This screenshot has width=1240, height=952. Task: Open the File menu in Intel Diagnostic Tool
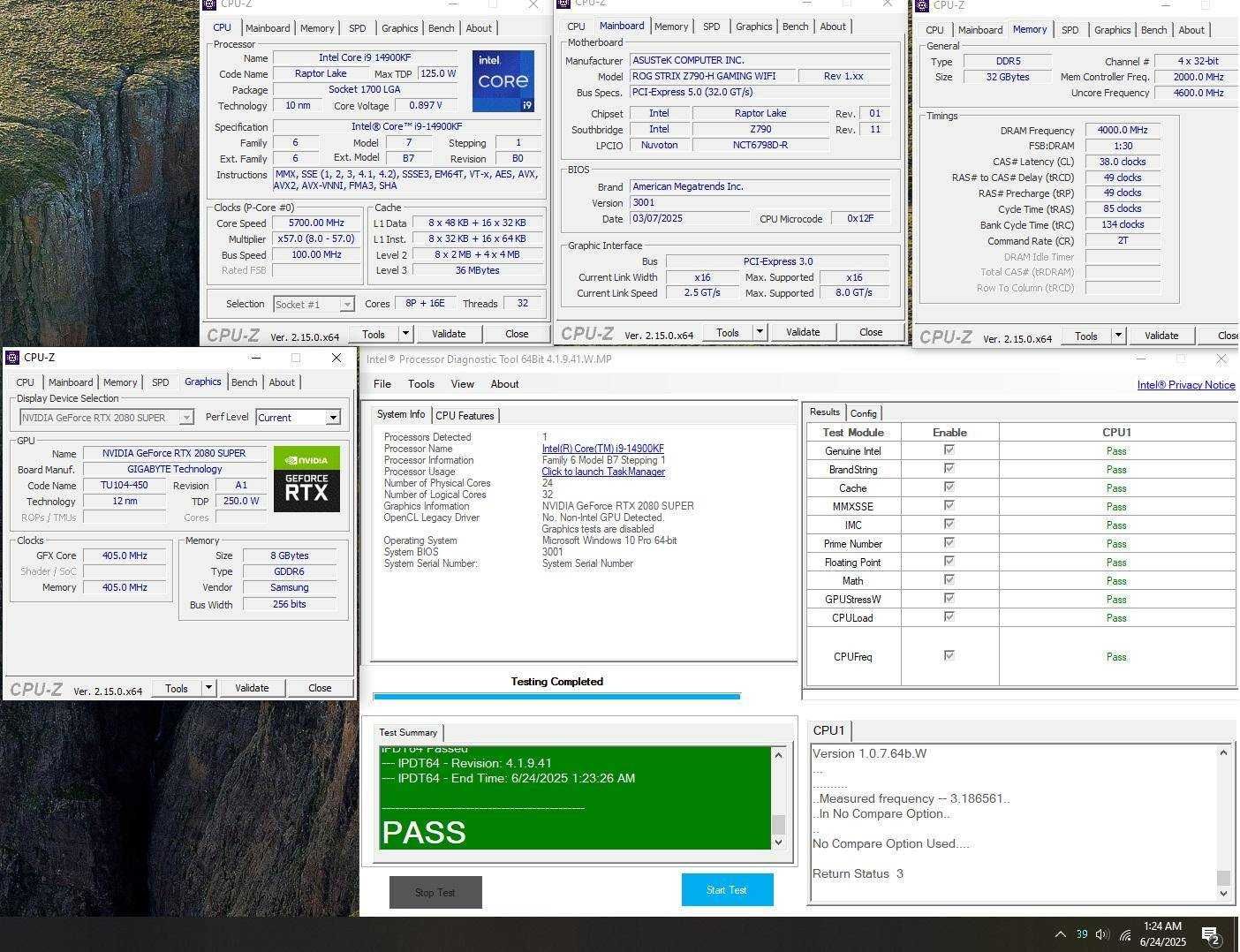click(x=382, y=384)
